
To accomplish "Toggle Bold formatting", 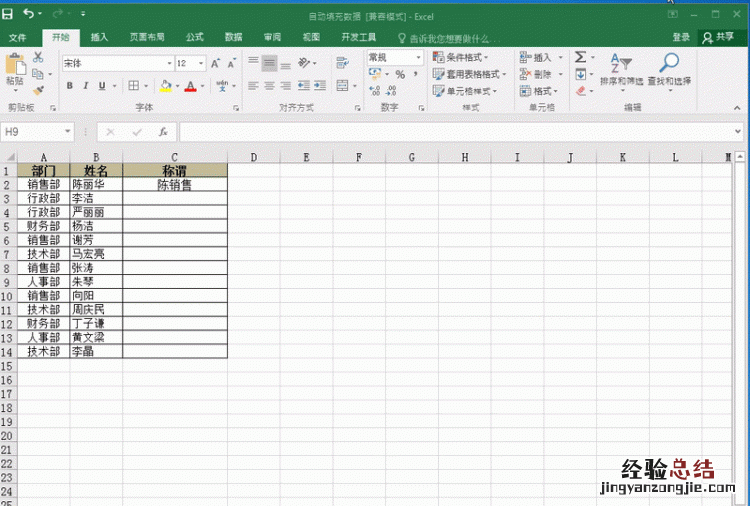I will pos(70,87).
